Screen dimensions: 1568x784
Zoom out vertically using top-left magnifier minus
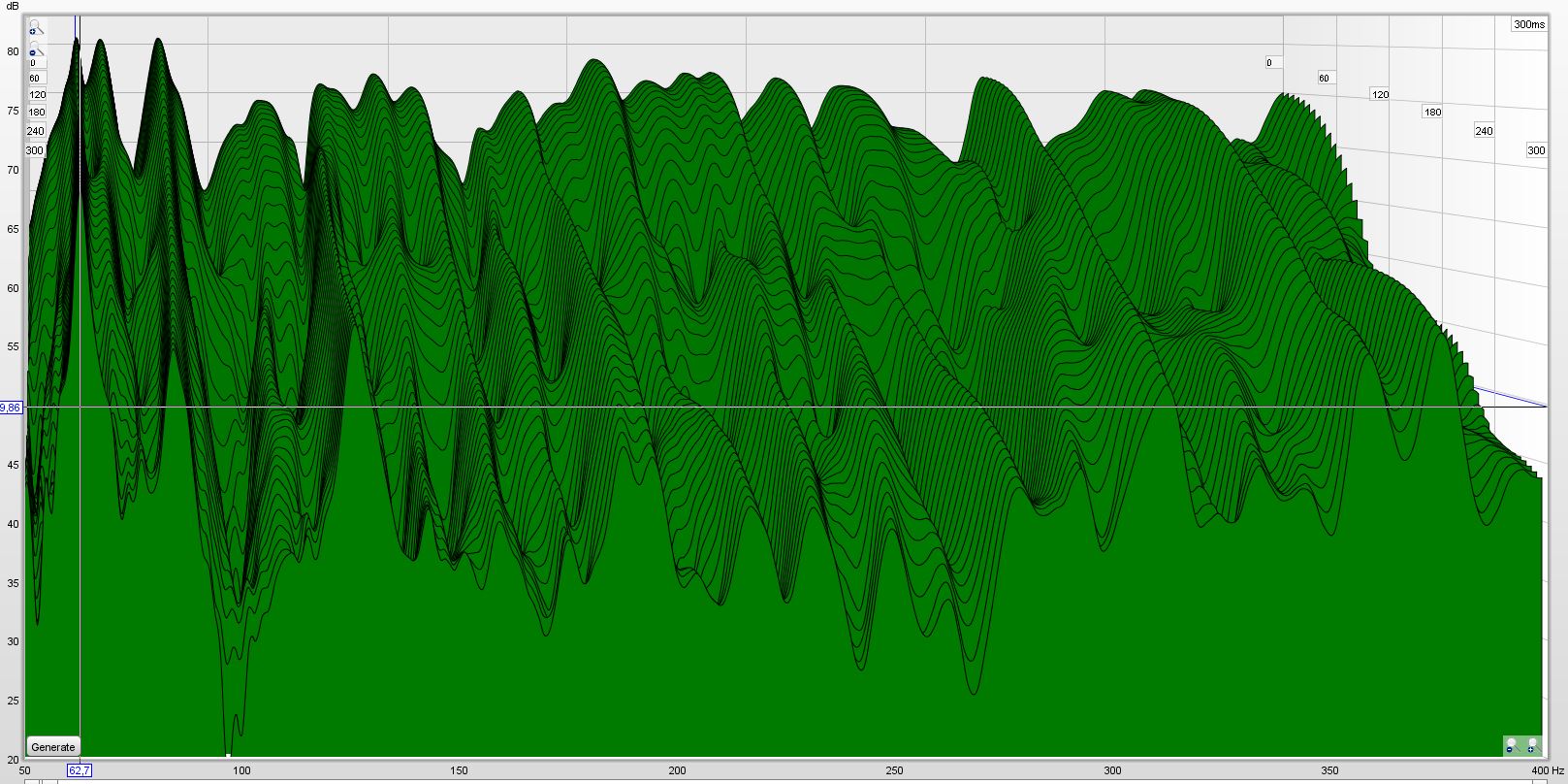click(x=35, y=50)
